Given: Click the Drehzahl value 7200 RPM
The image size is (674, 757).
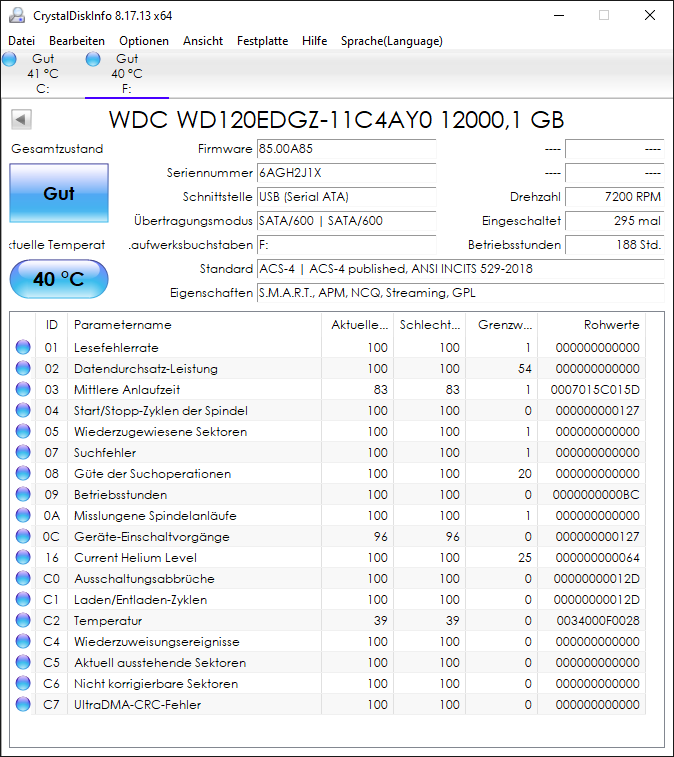Looking at the screenshot, I should pos(615,197).
